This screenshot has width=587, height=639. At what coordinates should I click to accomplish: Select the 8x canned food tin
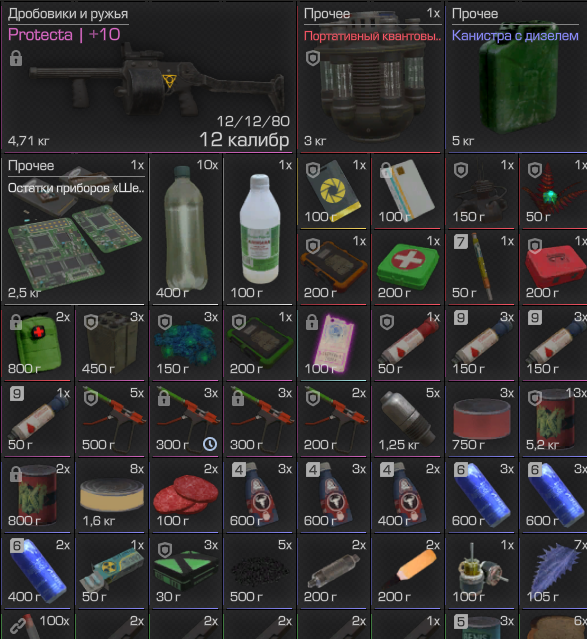click(112, 495)
